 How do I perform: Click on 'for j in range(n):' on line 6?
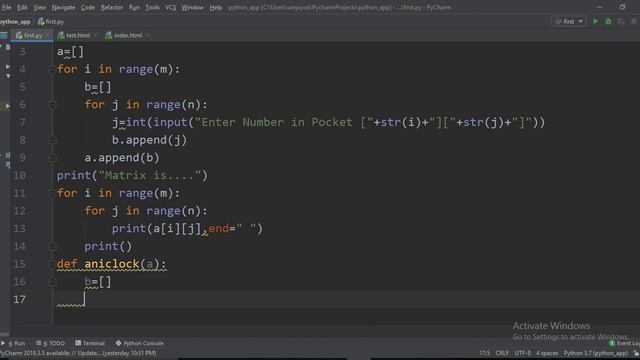pos(146,105)
